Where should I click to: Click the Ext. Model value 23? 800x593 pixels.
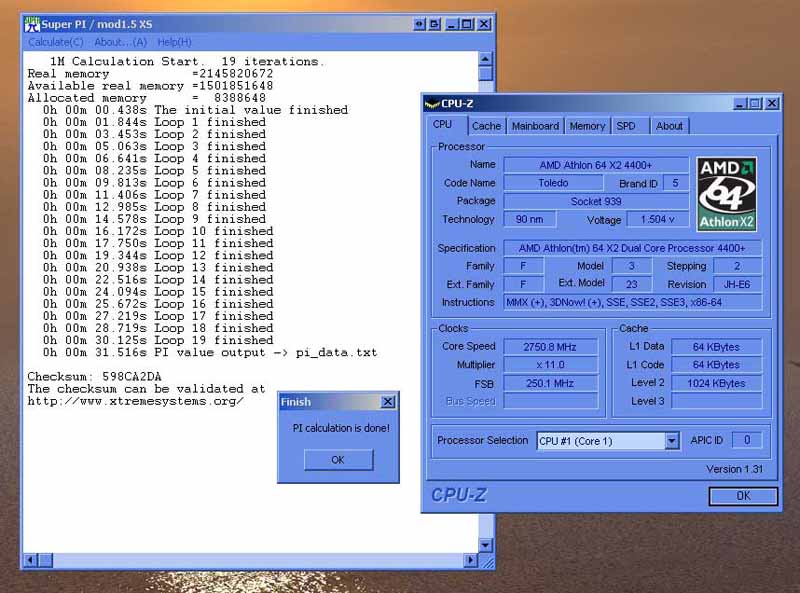(632, 284)
